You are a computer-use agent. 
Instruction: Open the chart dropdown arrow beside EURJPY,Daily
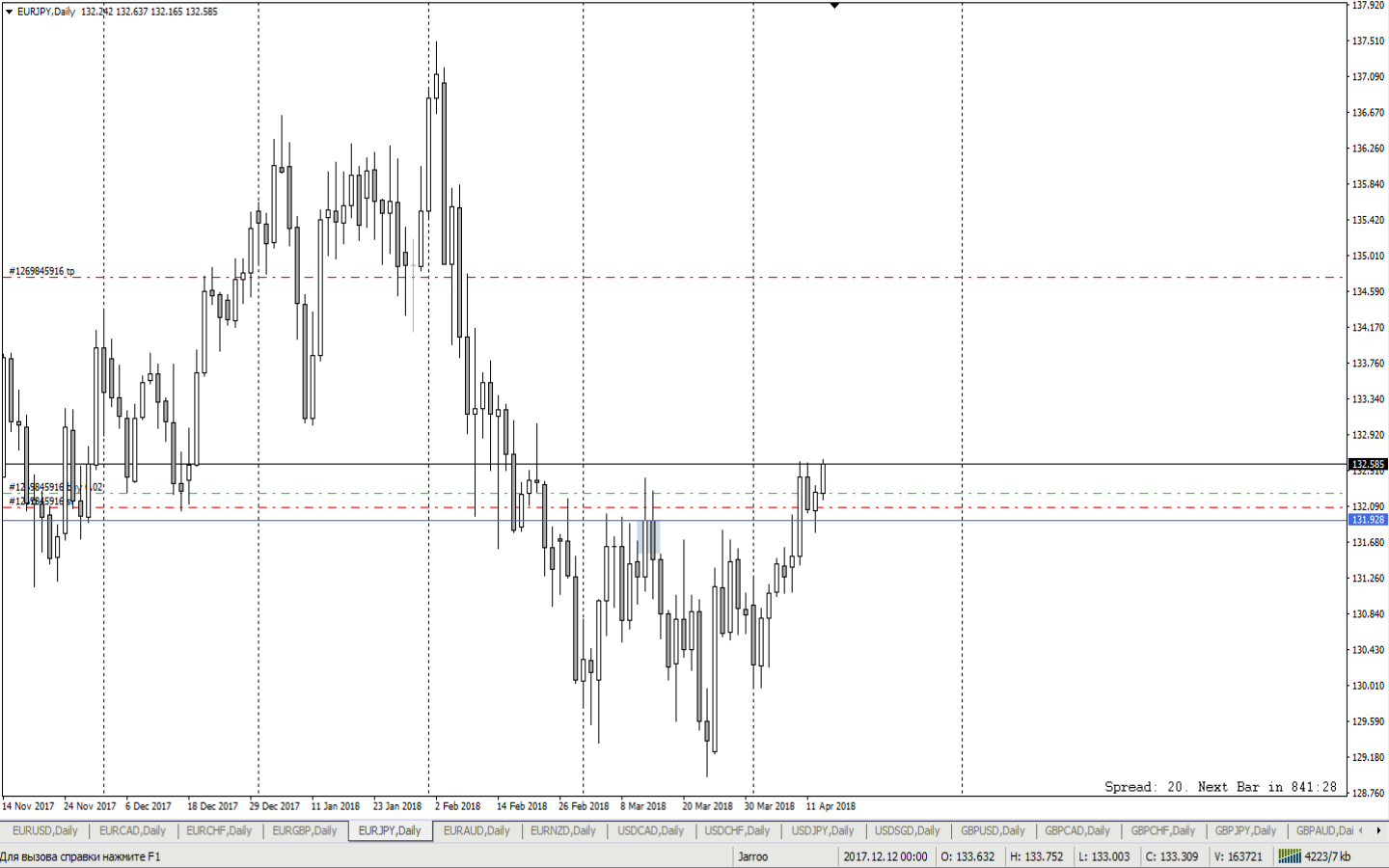pyautogui.click(x=9, y=12)
